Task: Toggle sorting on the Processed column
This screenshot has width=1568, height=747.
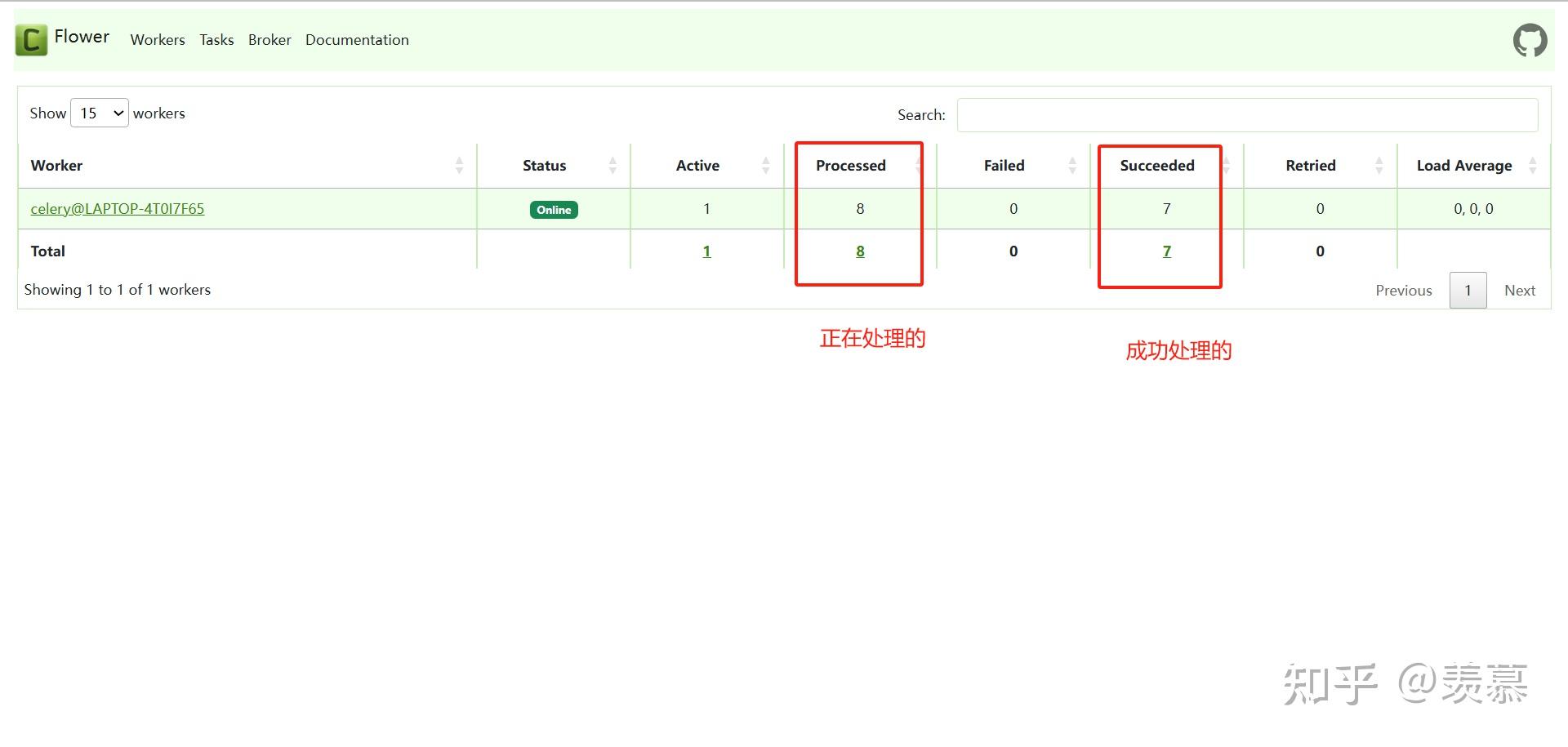Action: 918,165
